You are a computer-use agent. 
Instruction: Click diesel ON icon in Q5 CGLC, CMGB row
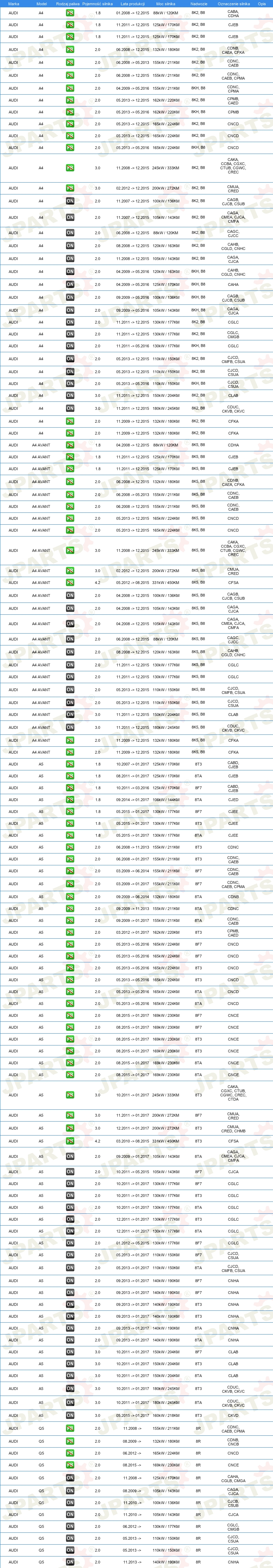(70, 1526)
